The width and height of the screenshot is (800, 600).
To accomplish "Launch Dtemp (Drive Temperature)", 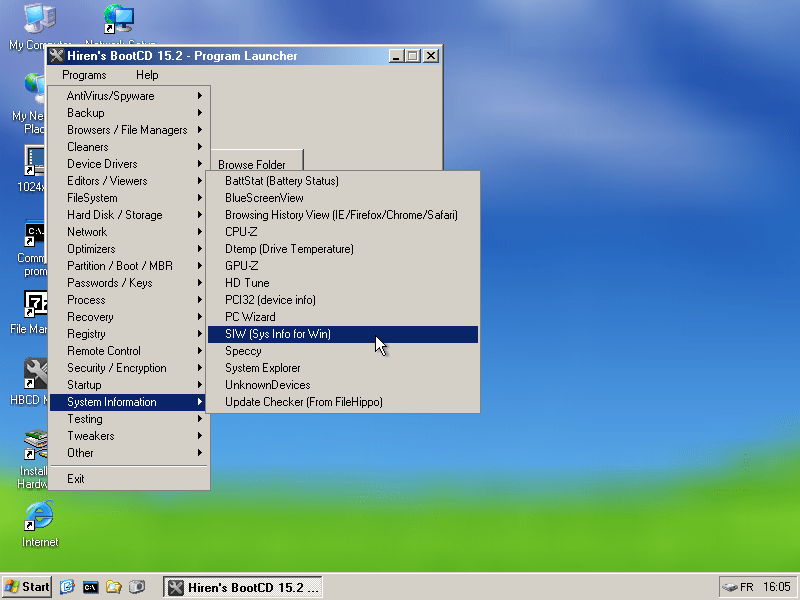I will click(x=343, y=249).
